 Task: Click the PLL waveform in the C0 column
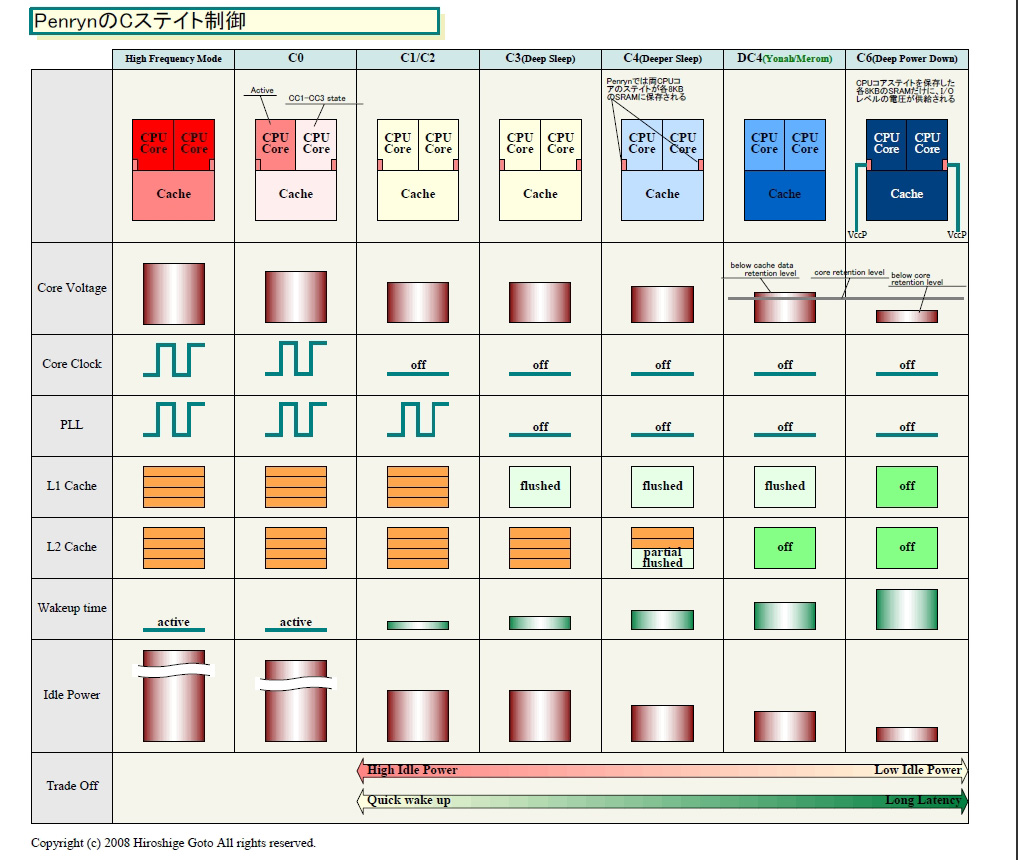click(x=295, y=419)
